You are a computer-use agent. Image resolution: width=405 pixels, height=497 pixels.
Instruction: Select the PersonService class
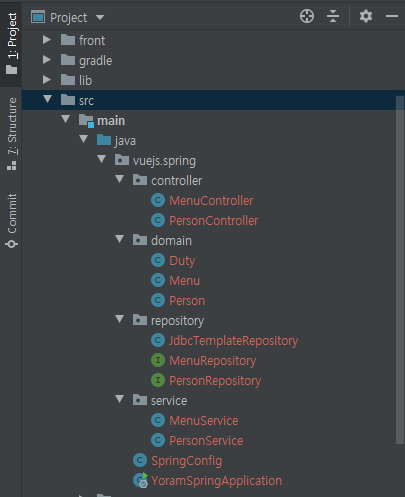pos(206,441)
